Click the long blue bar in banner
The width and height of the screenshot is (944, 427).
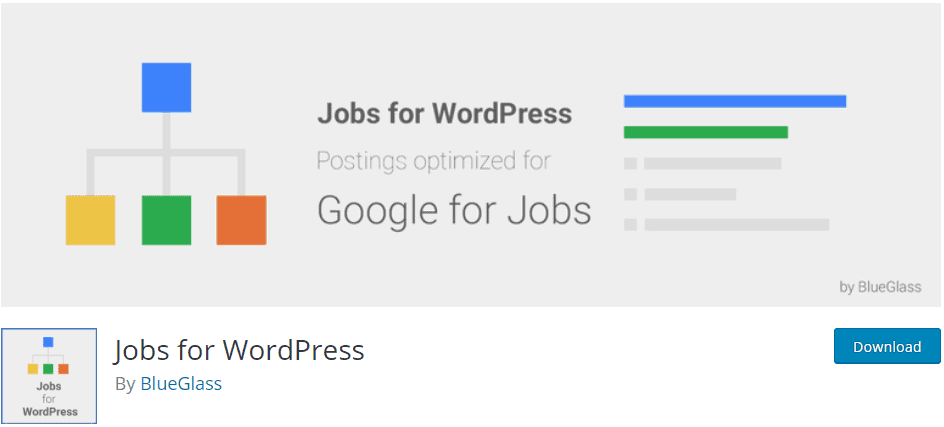click(x=735, y=101)
